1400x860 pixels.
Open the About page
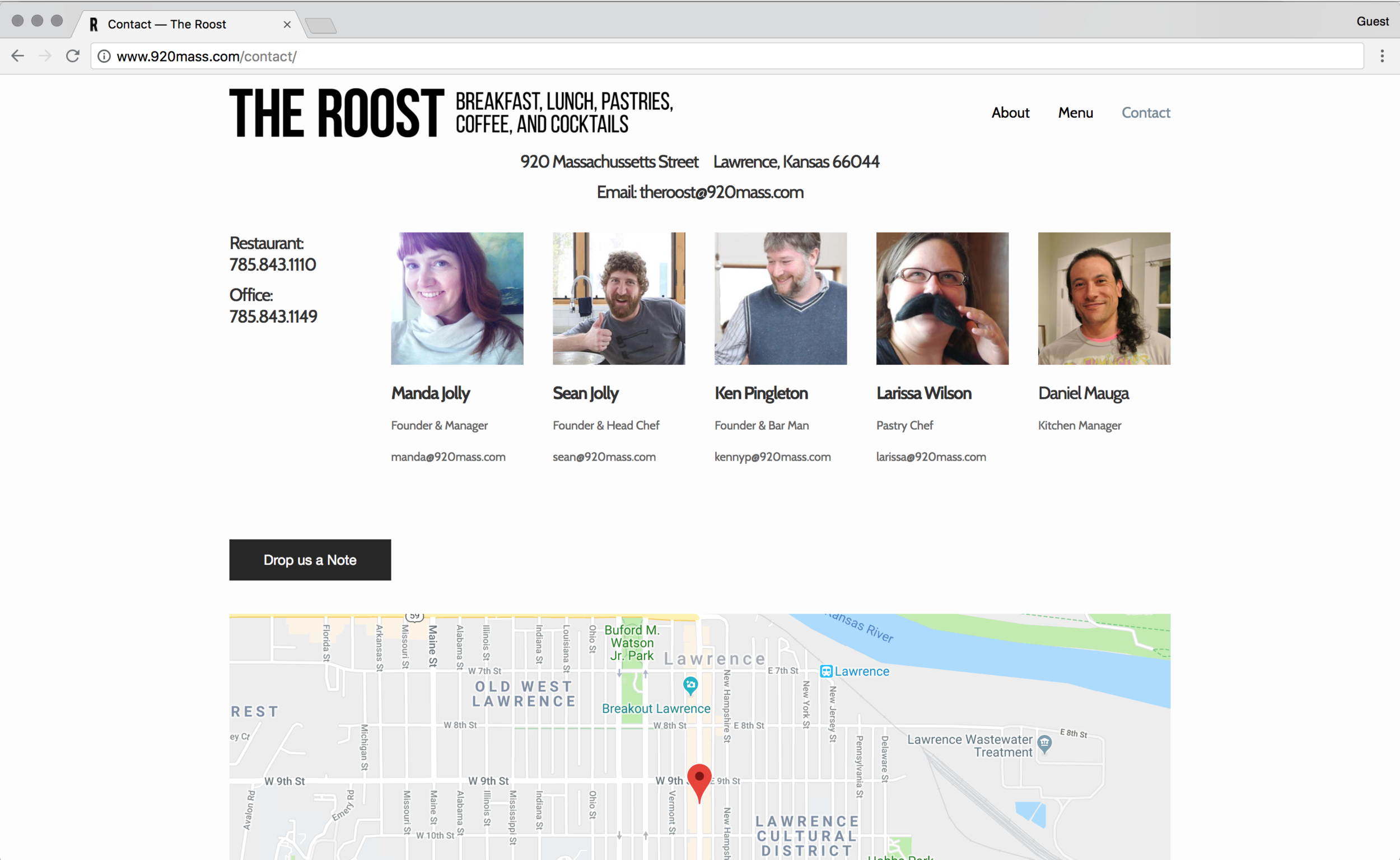tap(1010, 113)
